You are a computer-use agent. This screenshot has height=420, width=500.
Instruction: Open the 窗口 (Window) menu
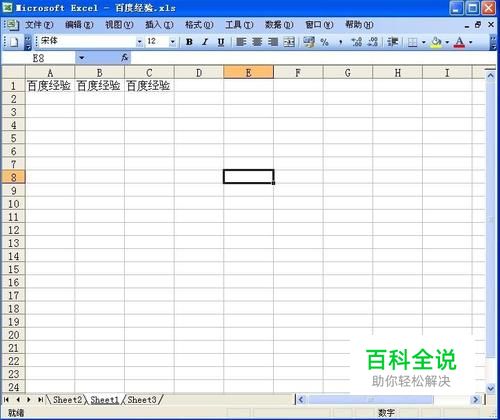[x=319, y=25]
